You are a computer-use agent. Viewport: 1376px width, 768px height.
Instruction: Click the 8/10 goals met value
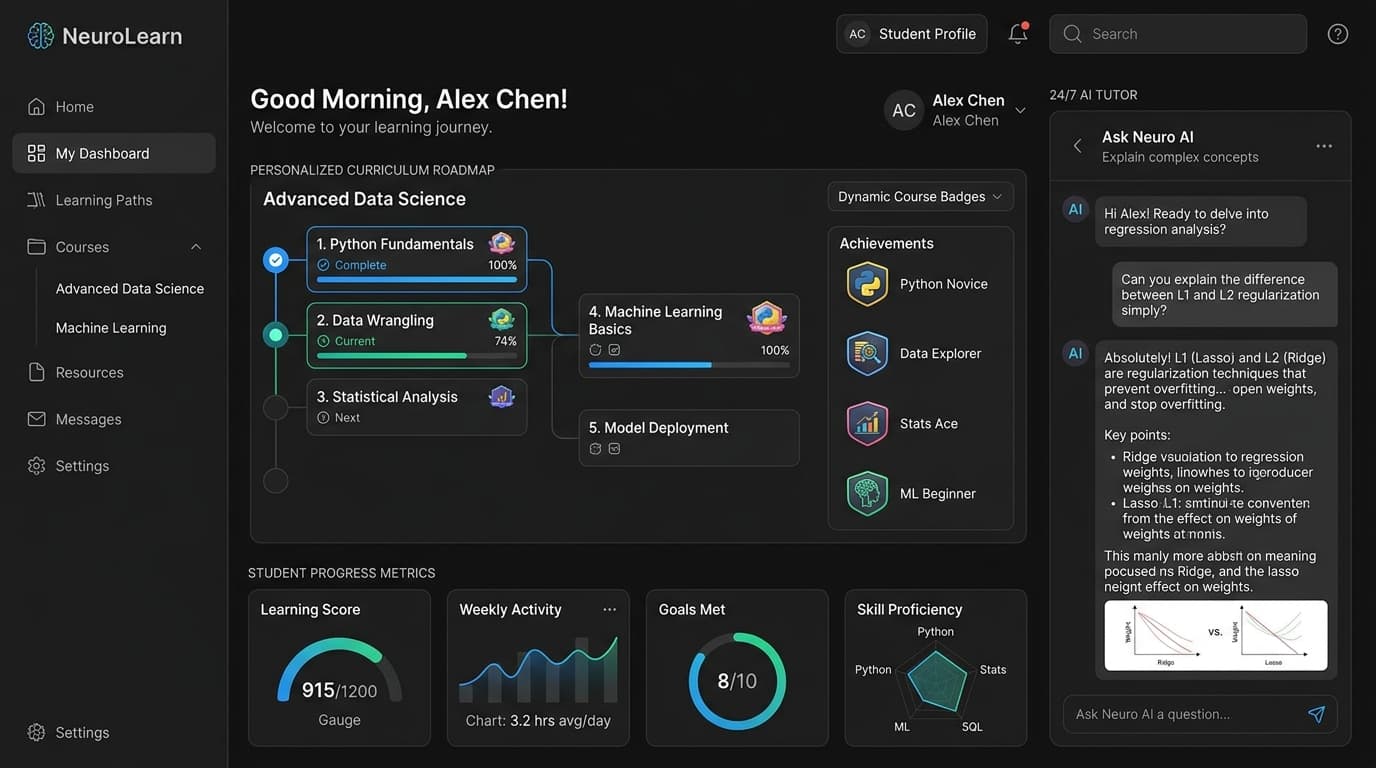click(737, 681)
